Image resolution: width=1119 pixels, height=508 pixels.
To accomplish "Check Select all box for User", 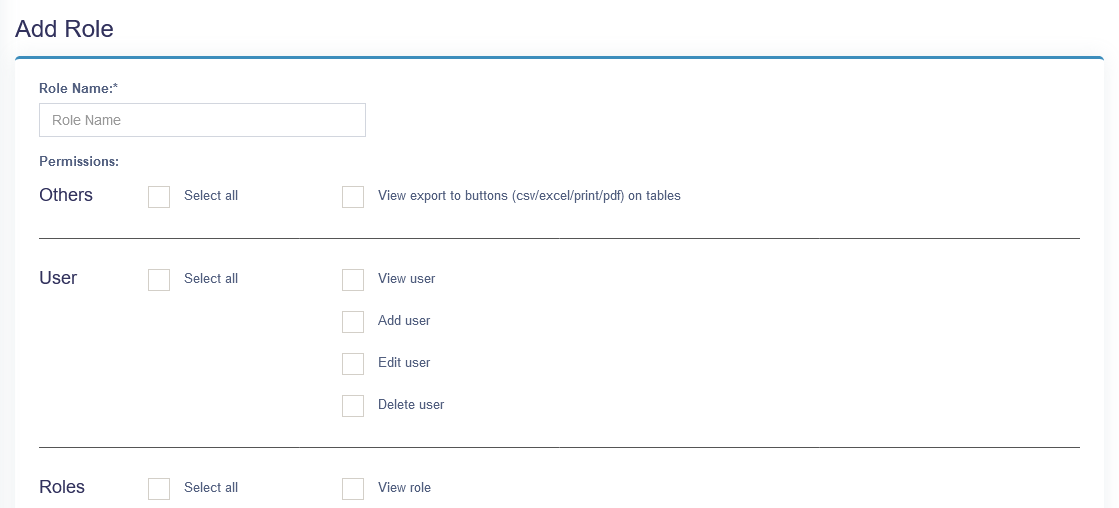I will [x=159, y=280].
